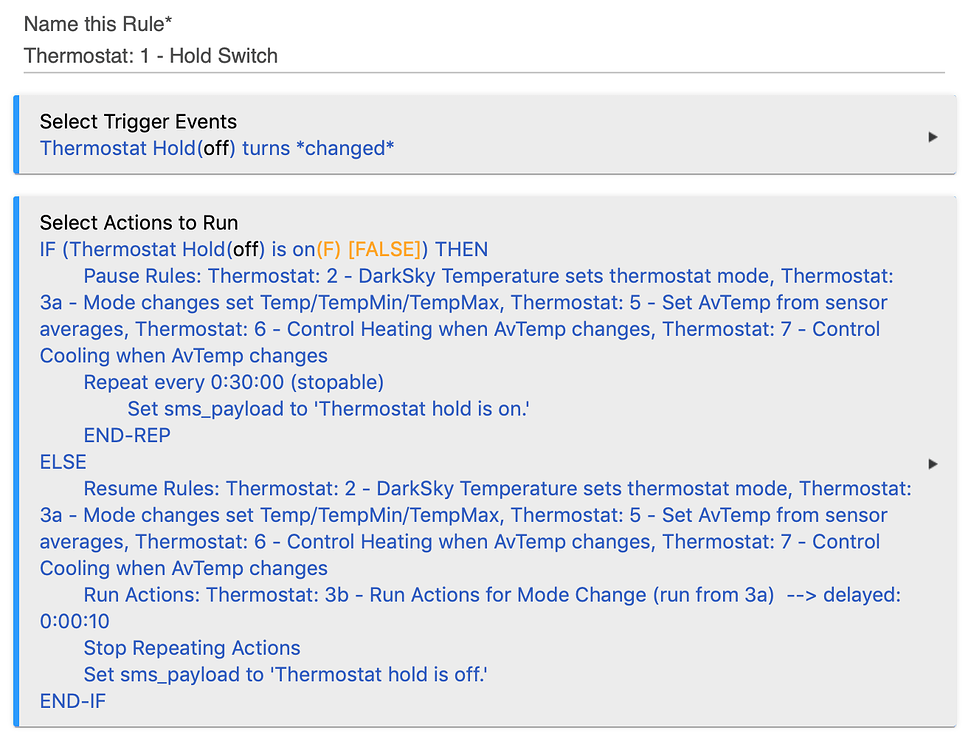Select the Stop Repeating Actions line
The height and width of the screenshot is (750, 970).
coord(191,648)
